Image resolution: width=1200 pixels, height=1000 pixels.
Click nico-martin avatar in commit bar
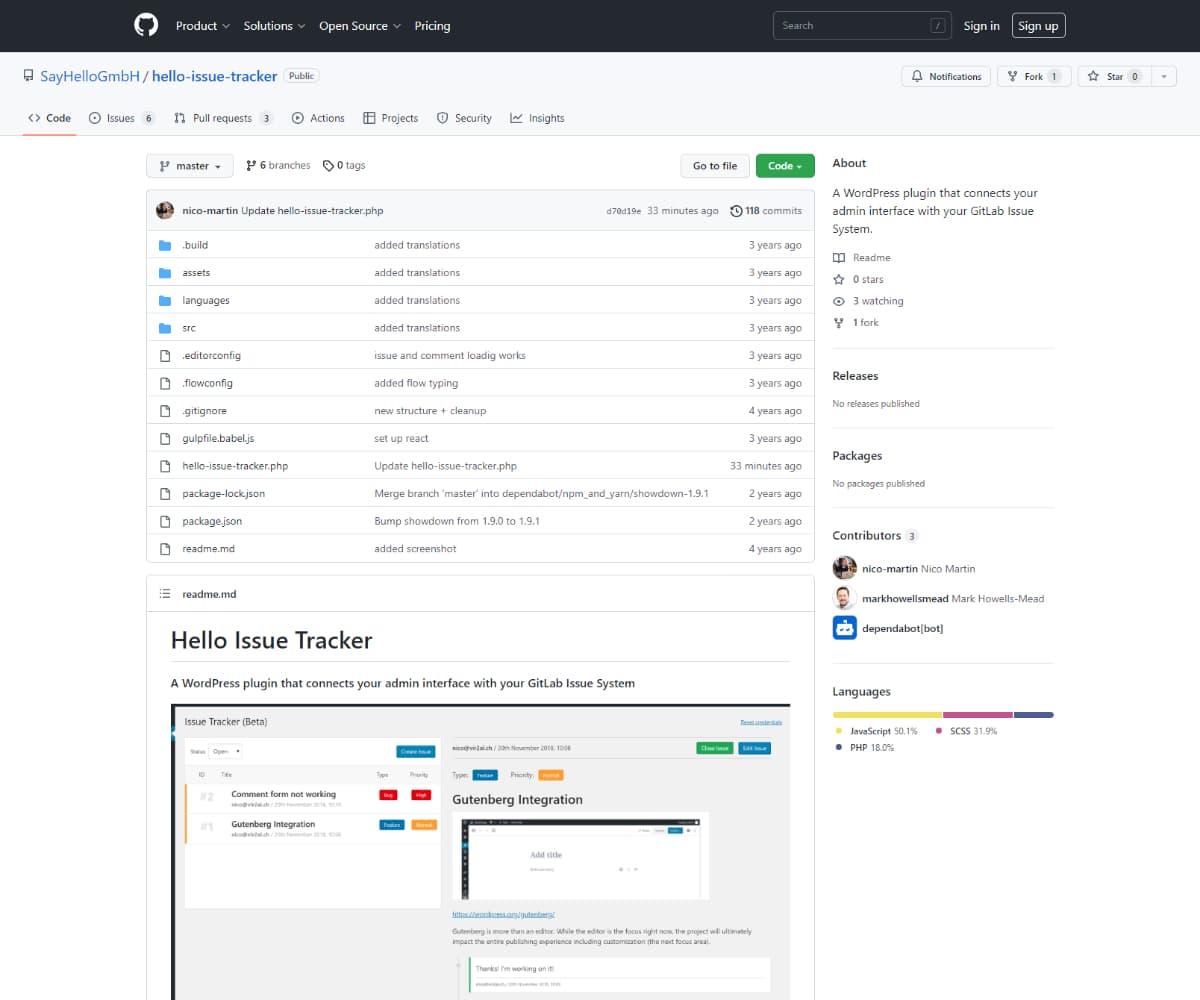[x=166, y=211]
